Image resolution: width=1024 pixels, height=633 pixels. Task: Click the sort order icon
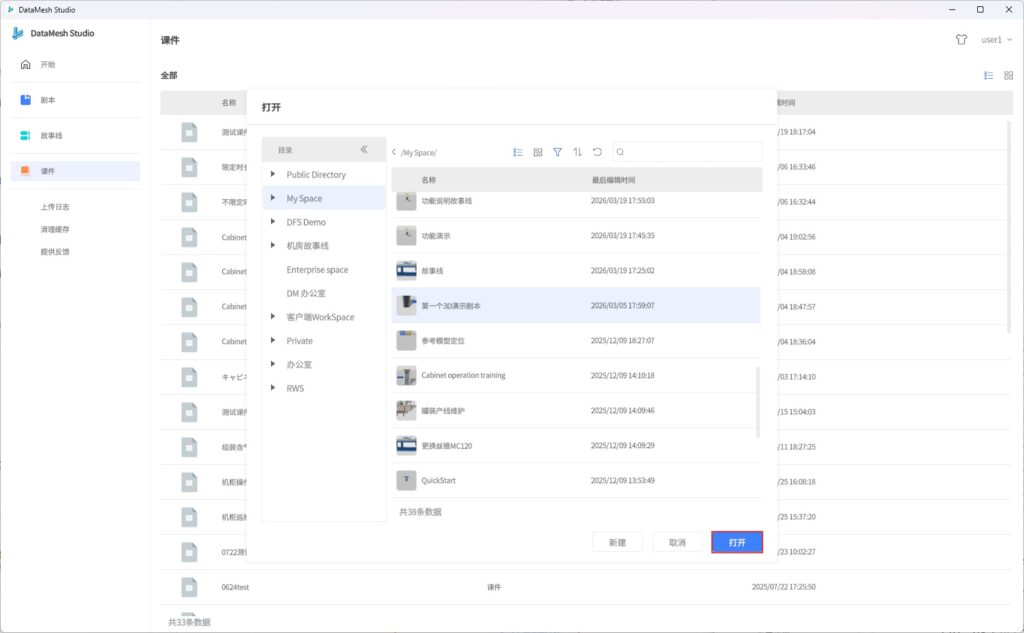click(577, 152)
